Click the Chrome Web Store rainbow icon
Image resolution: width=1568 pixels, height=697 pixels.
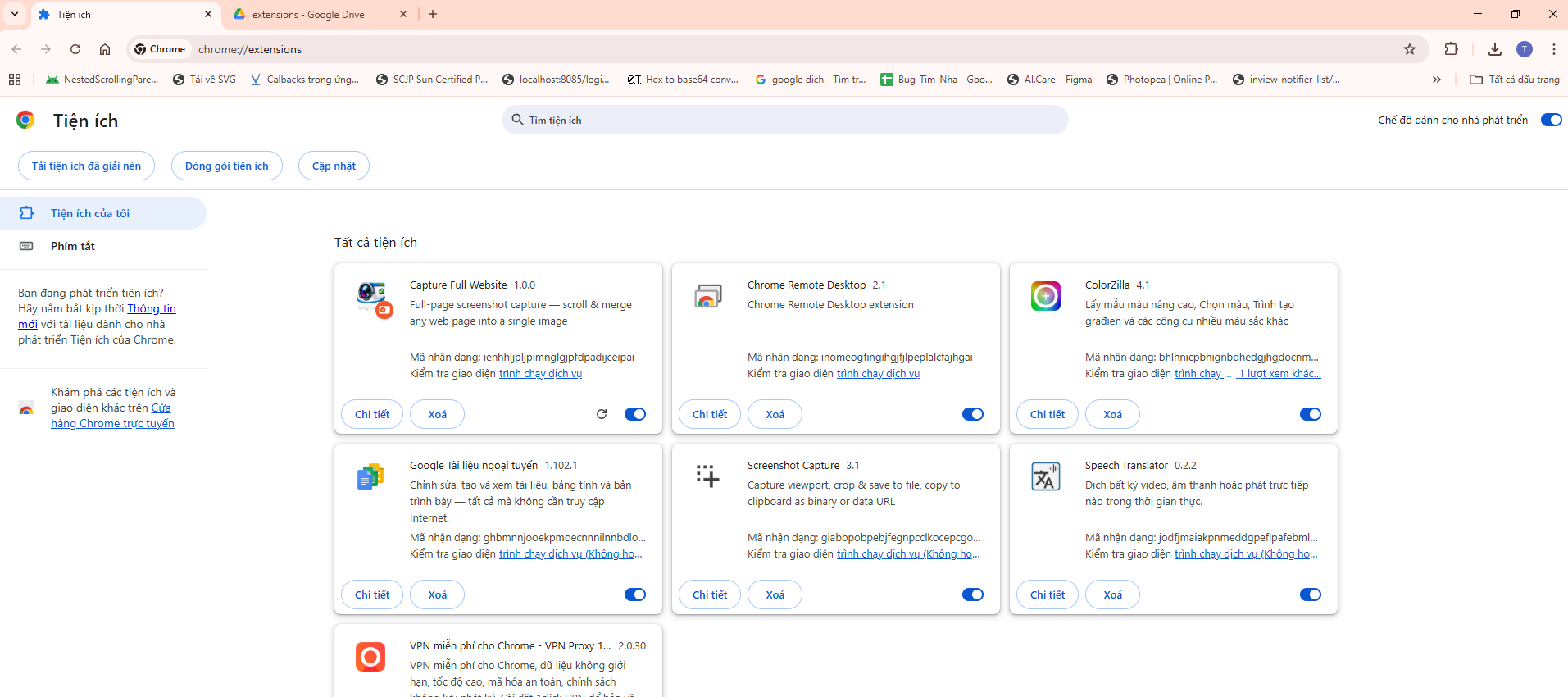coord(26,408)
